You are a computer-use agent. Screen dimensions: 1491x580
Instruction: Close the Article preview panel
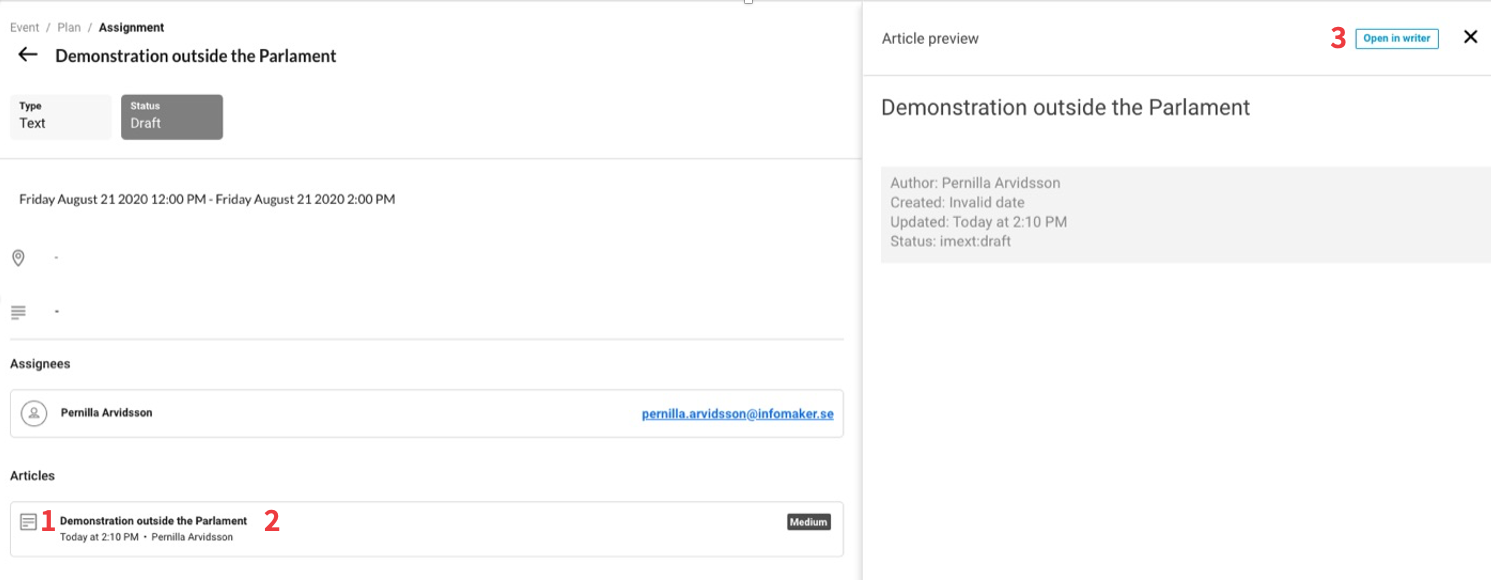pos(1470,36)
